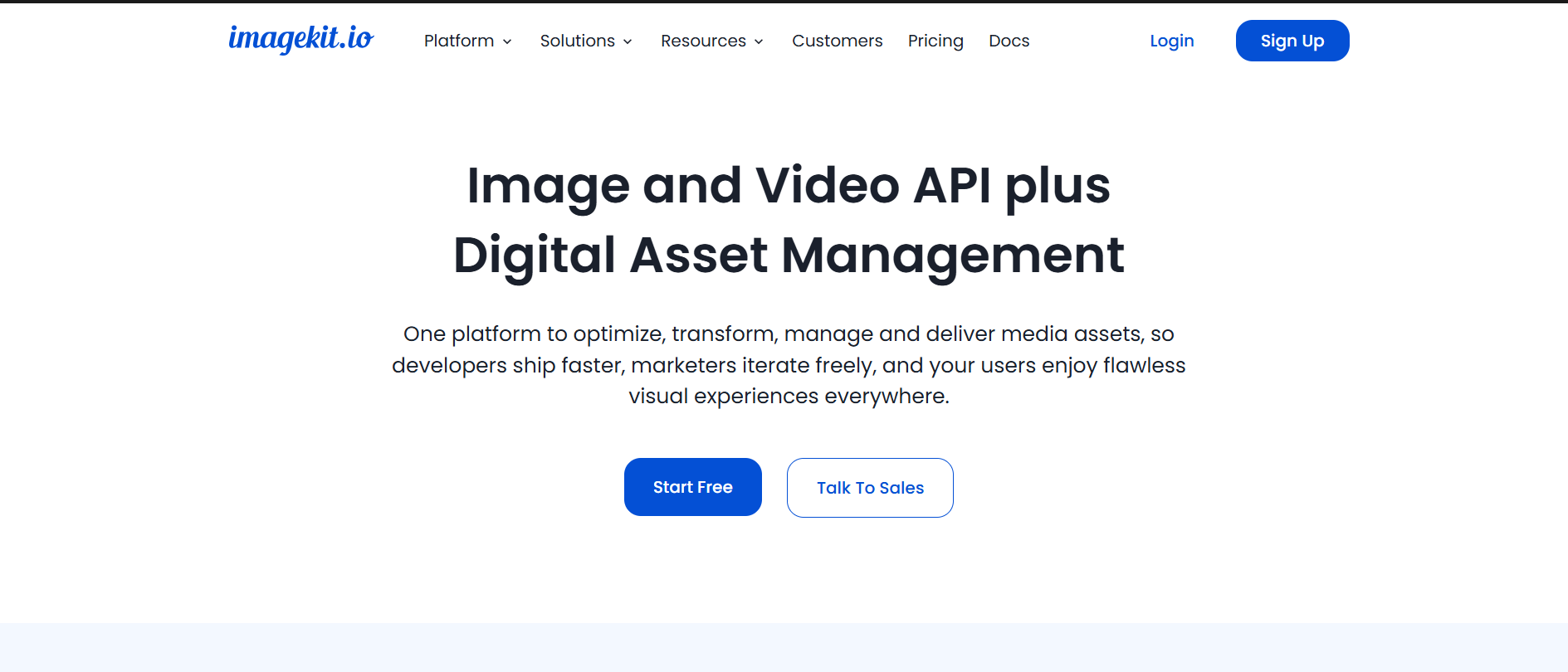Go to the Customers page
Image resolution: width=1568 pixels, height=672 pixels.
point(837,41)
